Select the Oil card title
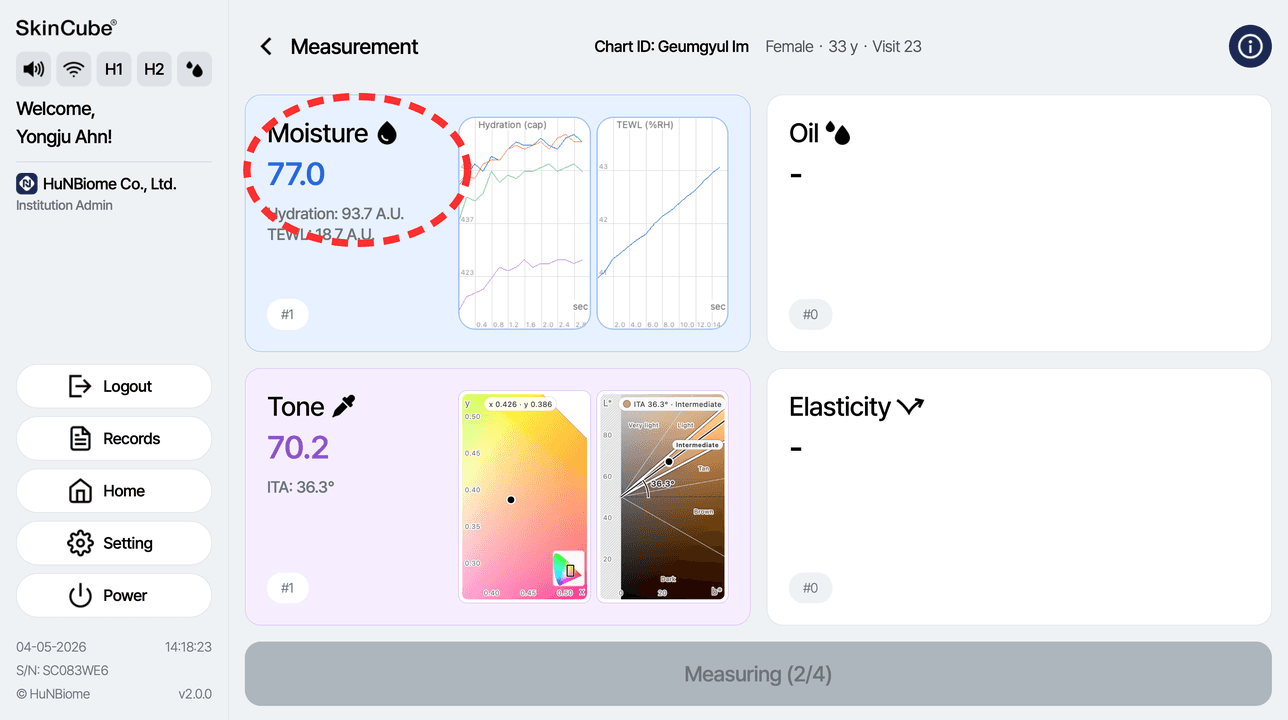The width and height of the screenshot is (1288, 720). (x=804, y=133)
